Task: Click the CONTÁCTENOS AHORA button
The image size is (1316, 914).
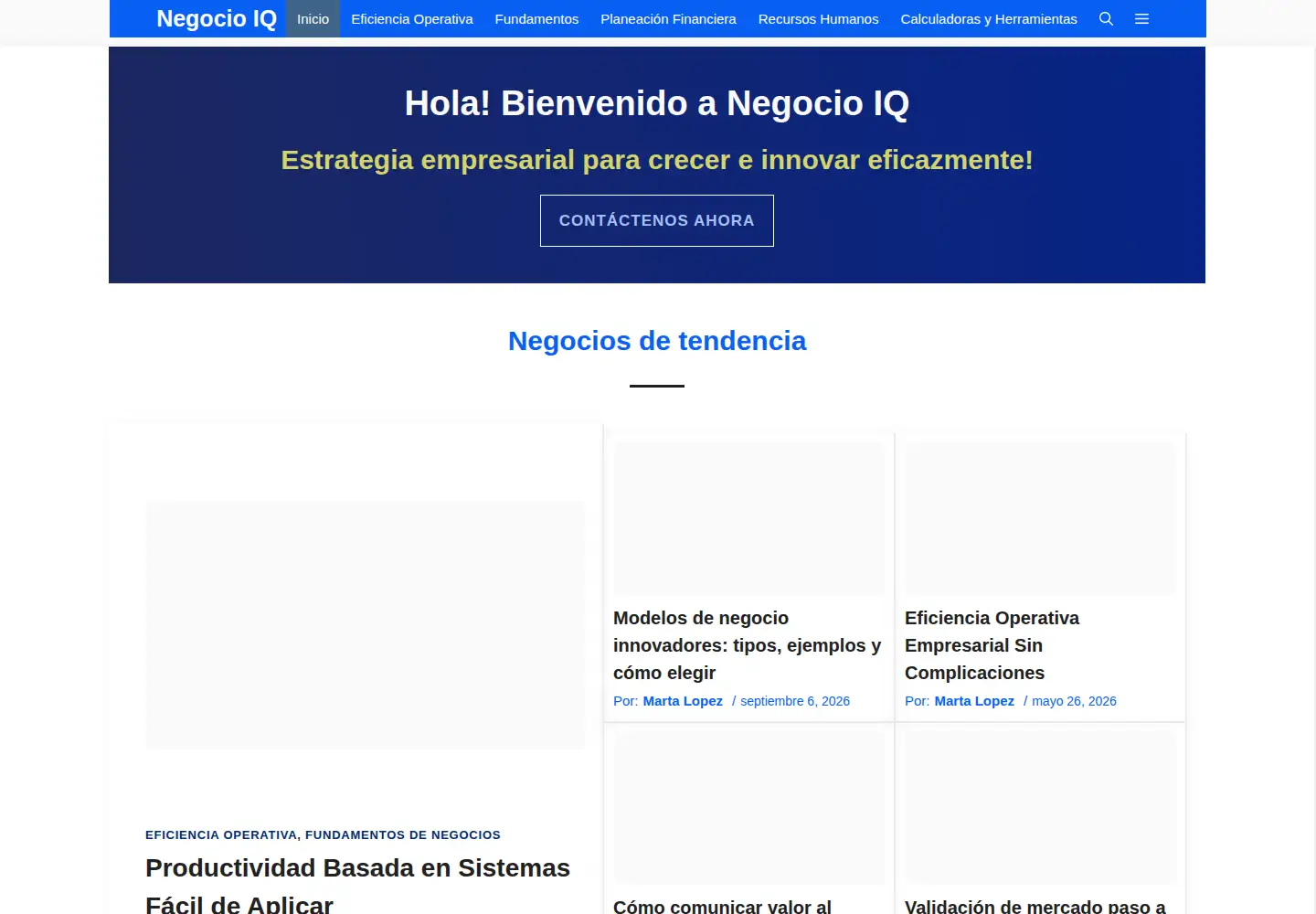Action: [x=657, y=220]
